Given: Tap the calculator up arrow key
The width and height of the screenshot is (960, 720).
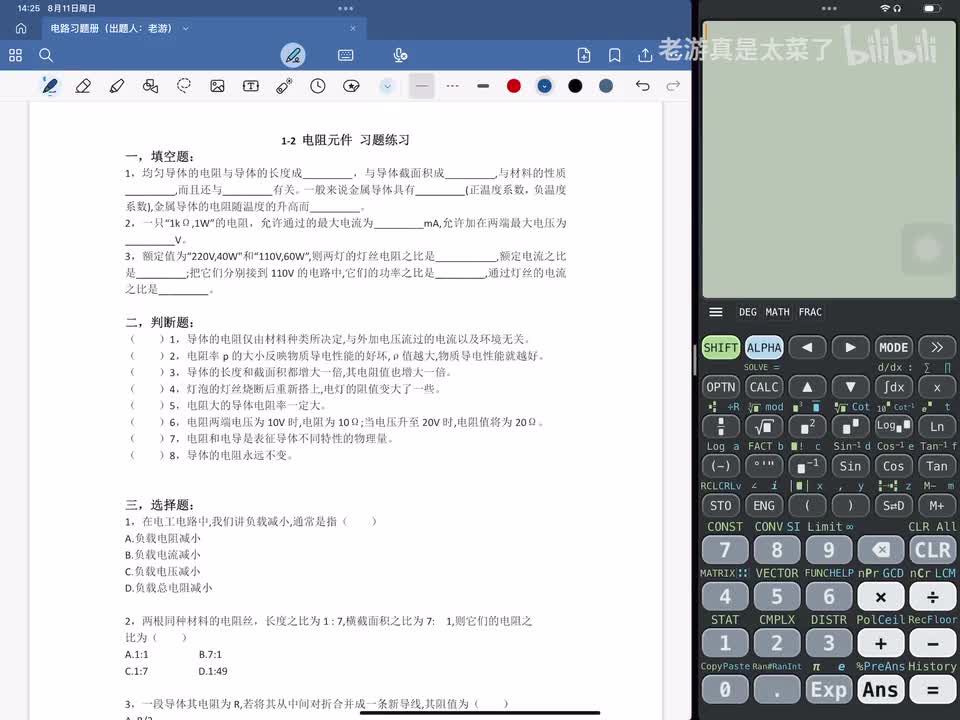Looking at the screenshot, I should (807, 387).
